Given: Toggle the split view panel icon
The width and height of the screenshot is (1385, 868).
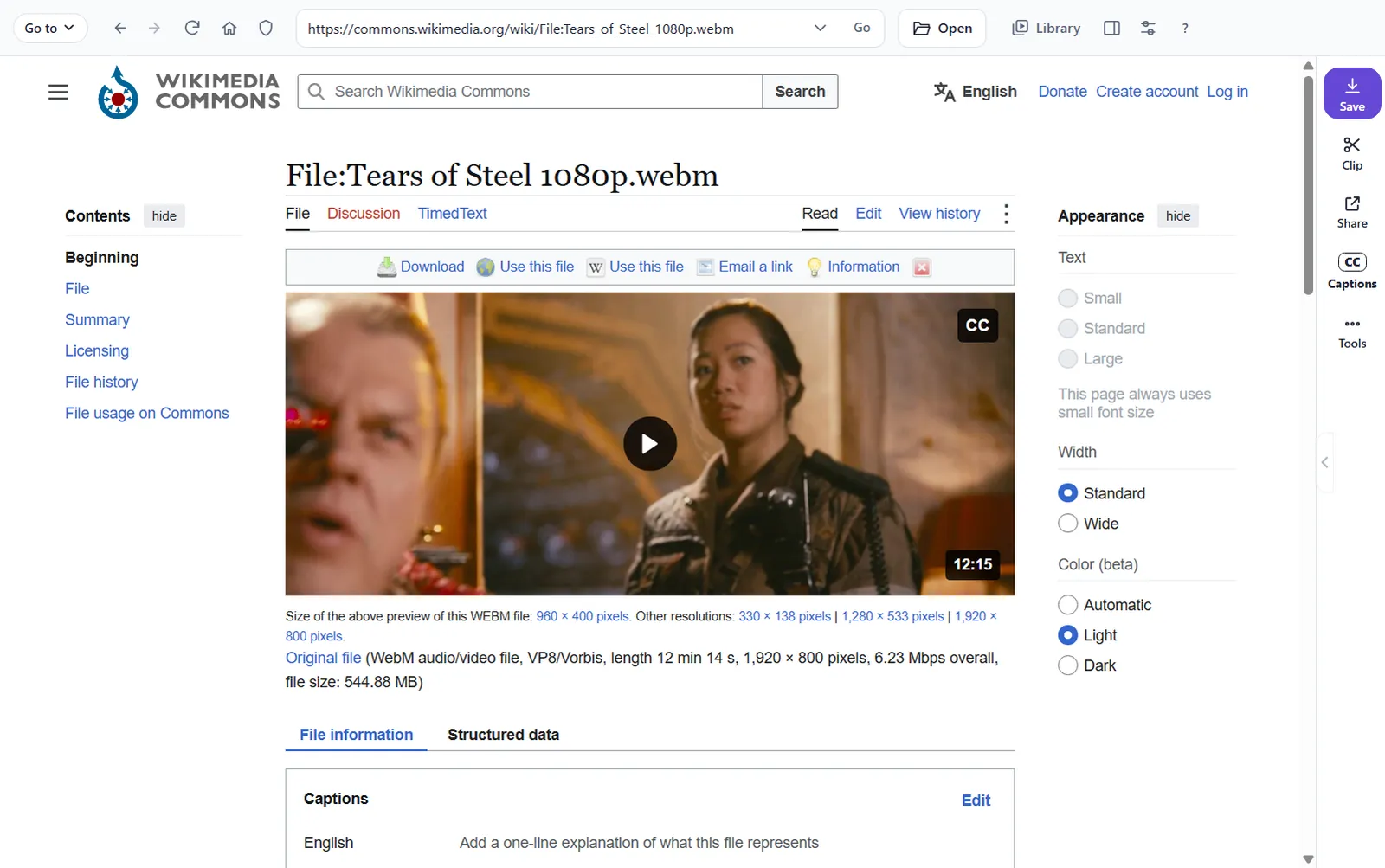Looking at the screenshot, I should point(1112,28).
